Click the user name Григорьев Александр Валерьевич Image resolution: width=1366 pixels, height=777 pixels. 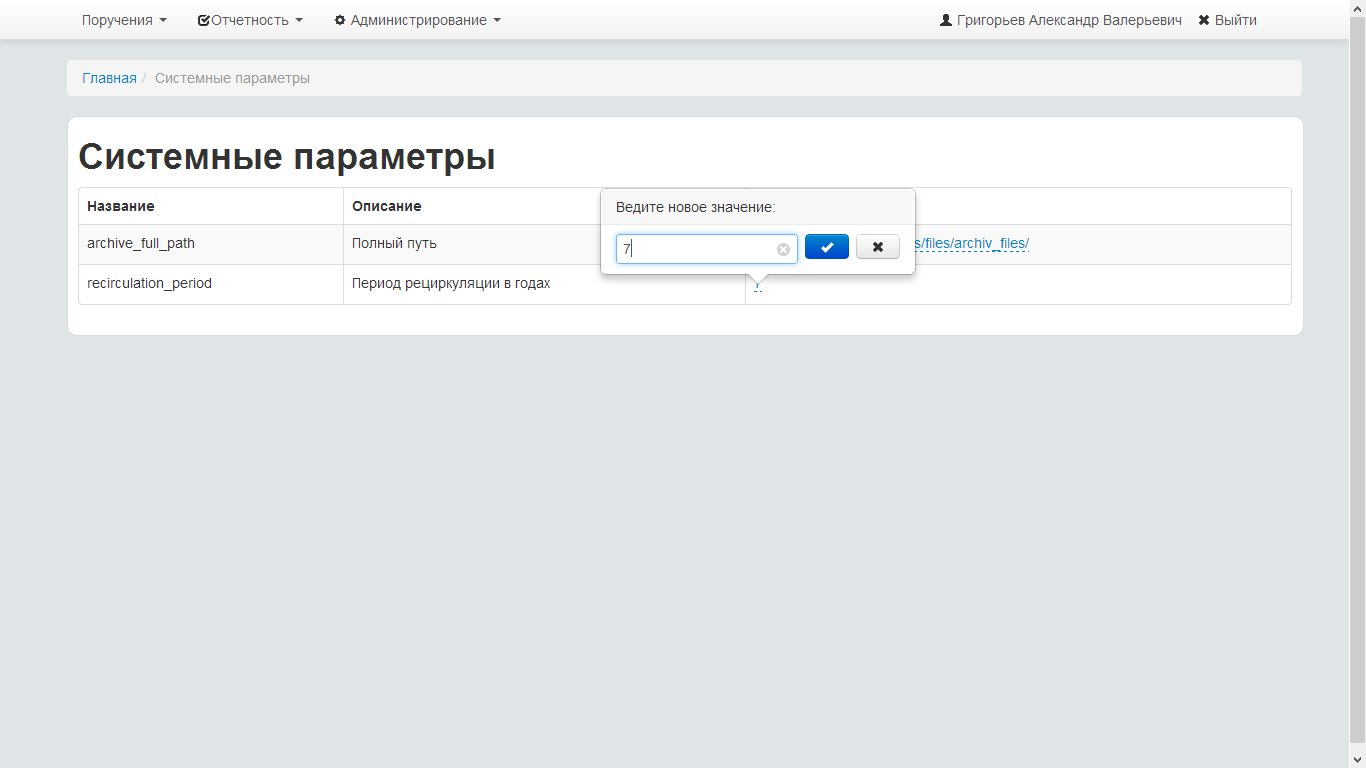coord(1061,20)
